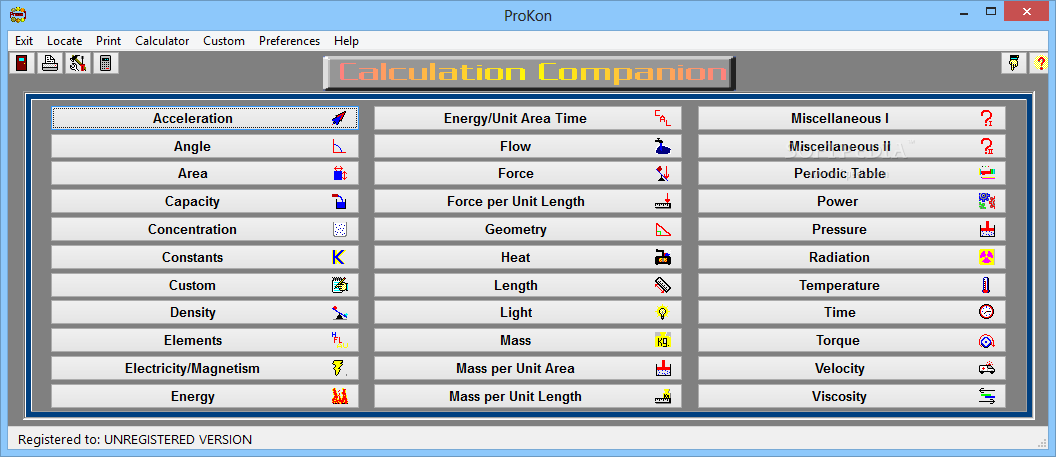The width and height of the screenshot is (1056, 457).
Task: Open the Heat conversions
Action: pos(528,257)
